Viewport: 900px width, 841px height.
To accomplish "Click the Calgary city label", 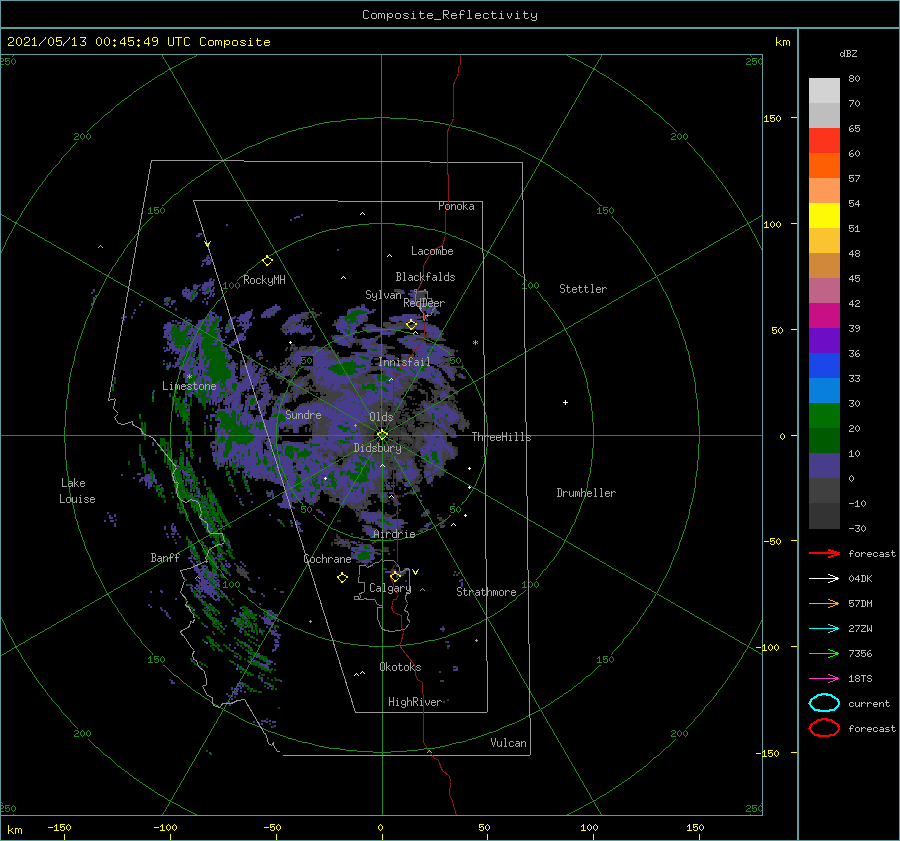I will coord(390,588).
